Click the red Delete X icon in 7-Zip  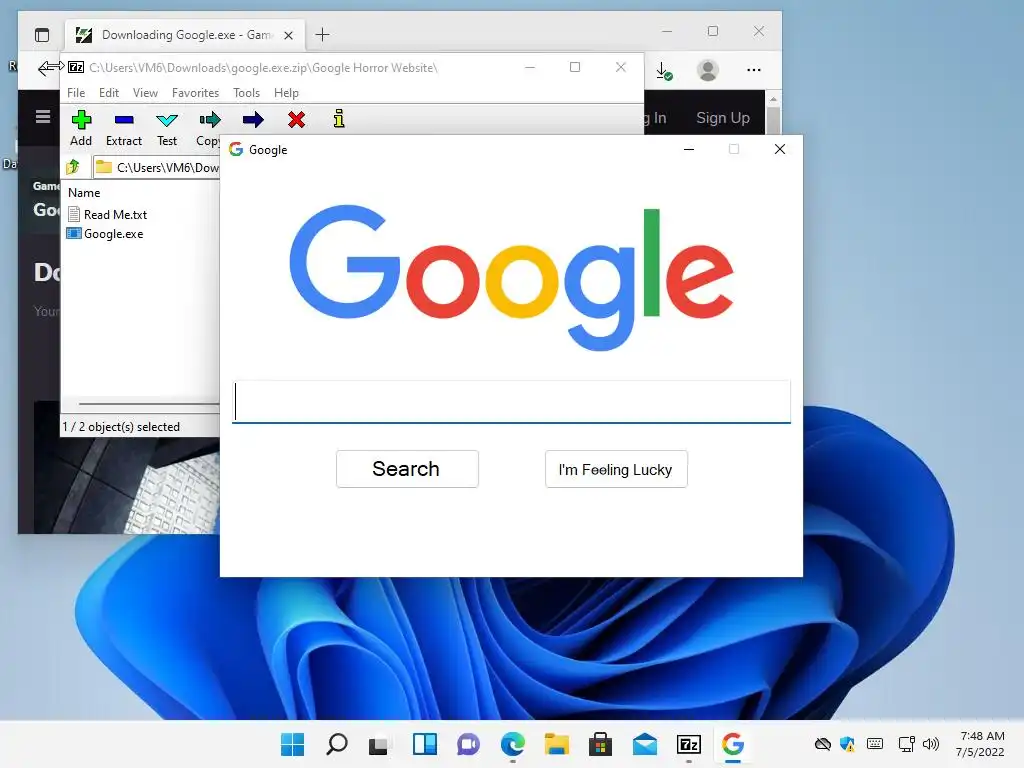(x=296, y=120)
